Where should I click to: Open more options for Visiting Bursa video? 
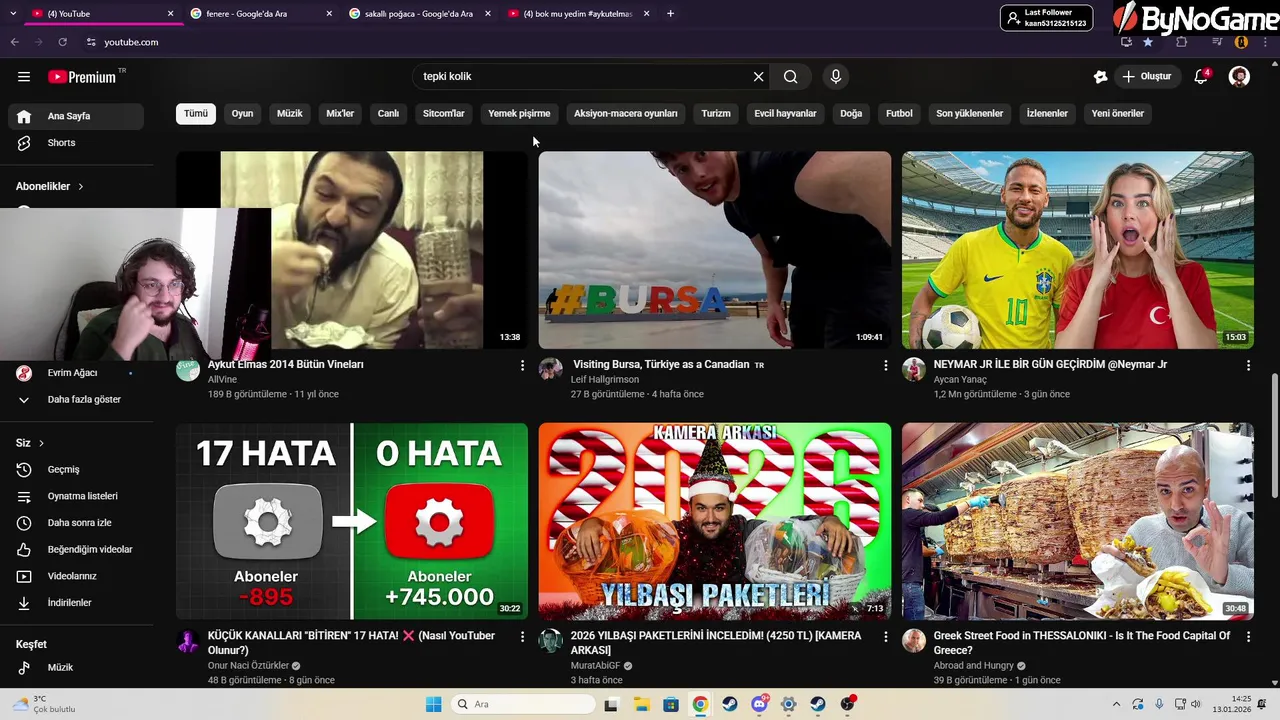tap(885, 366)
